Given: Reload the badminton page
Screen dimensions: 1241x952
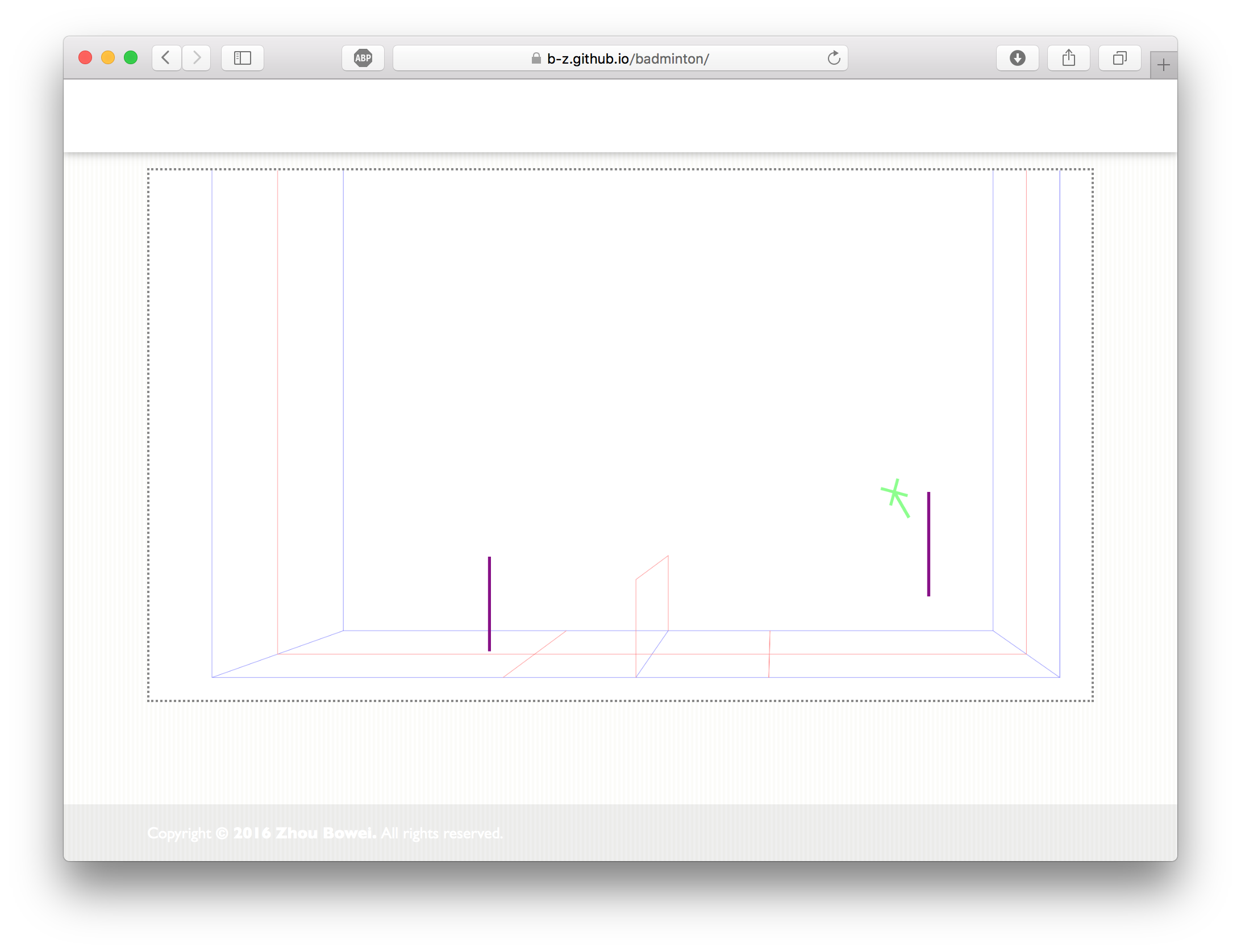Looking at the screenshot, I should coord(834,58).
